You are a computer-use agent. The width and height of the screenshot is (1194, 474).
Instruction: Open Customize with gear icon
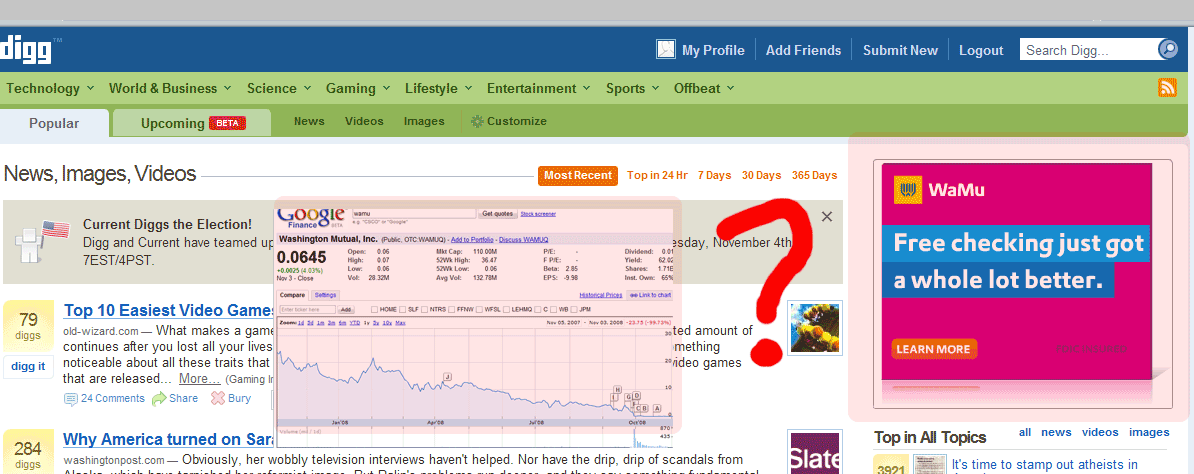pos(509,121)
